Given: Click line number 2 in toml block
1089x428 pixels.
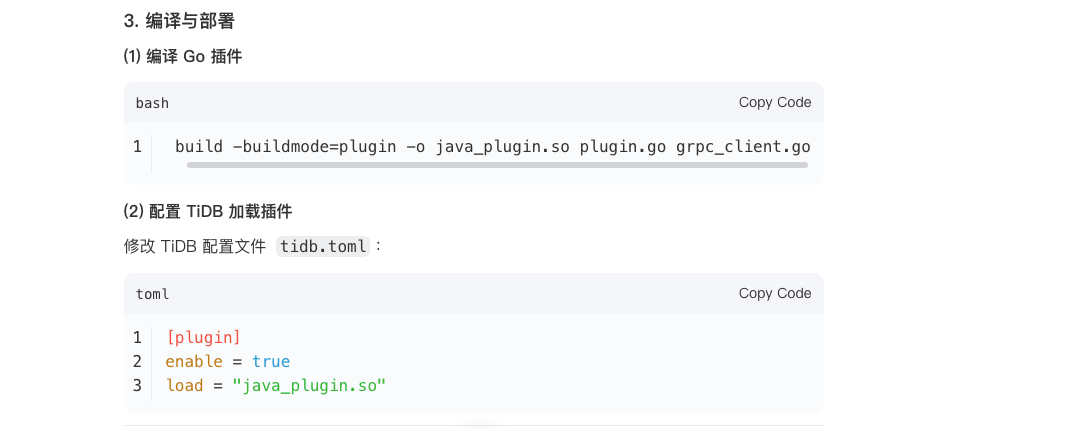Looking at the screenshot, I should click(x=137, y=361).
